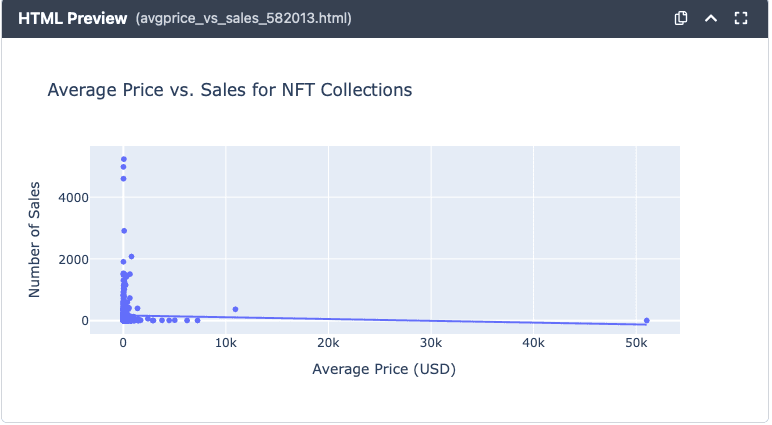
Task: Click the 20k tick on the x-axis
Action: 328,343
